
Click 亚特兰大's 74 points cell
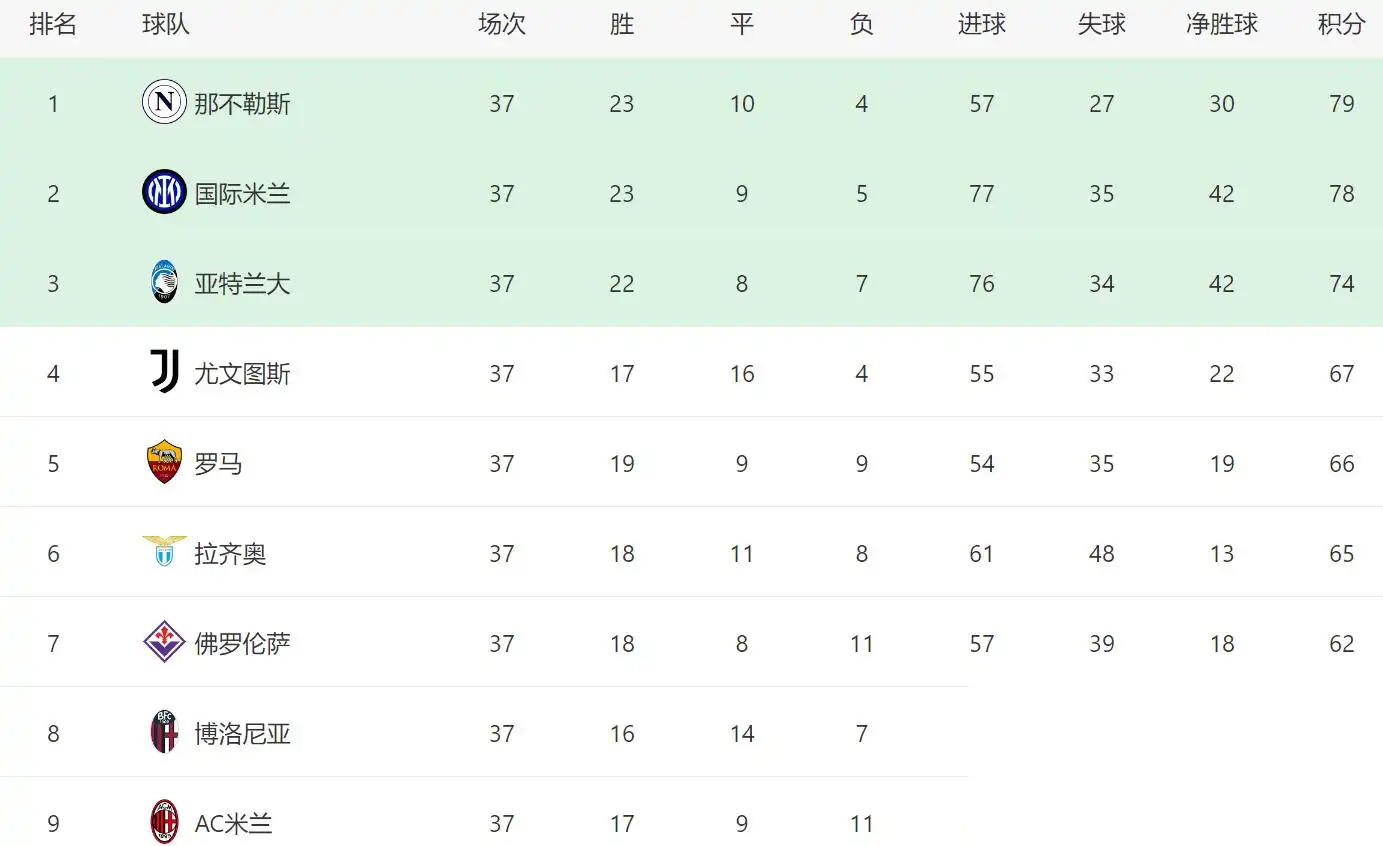click(x=1341, y=284)
